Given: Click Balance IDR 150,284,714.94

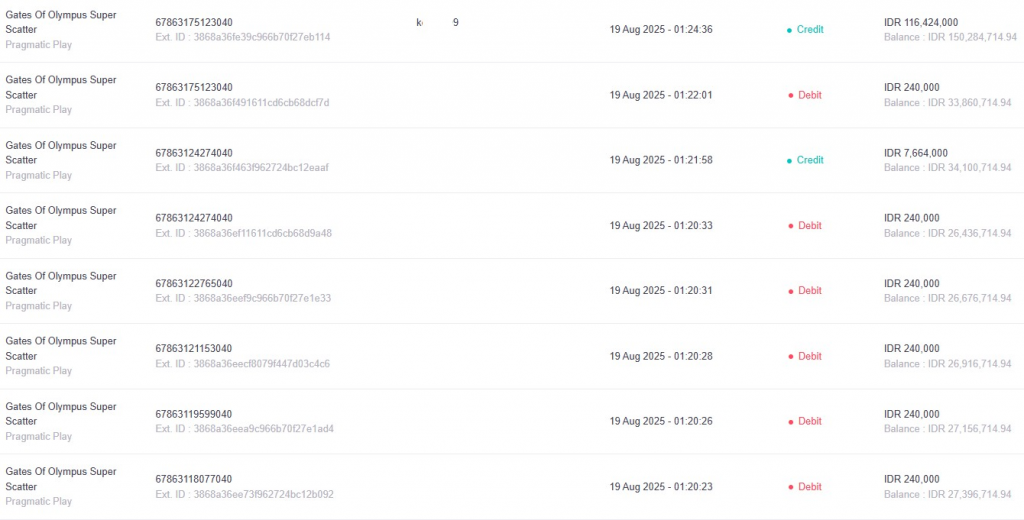Looking at the screenshot, I should 951,37.
